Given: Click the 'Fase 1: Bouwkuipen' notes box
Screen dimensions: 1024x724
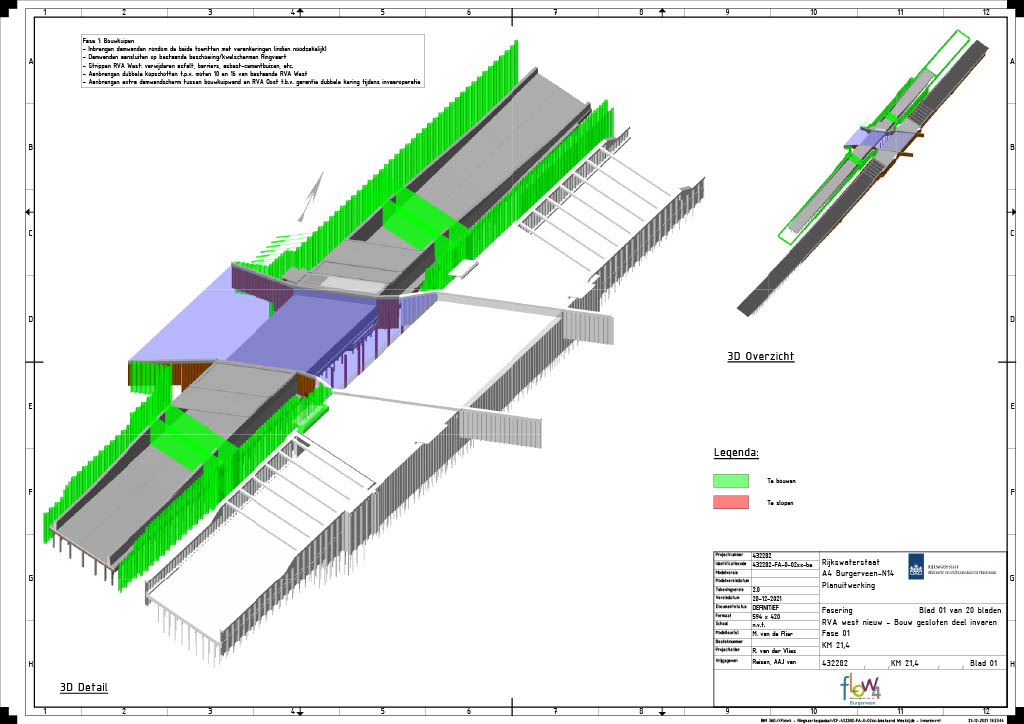Looking at the screenshot, I should click(252, 63).
